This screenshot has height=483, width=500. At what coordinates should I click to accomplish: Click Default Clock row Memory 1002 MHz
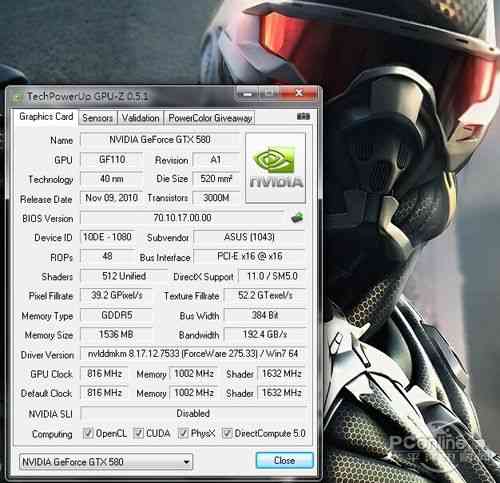pyautogui.click(x=194, y=393)
